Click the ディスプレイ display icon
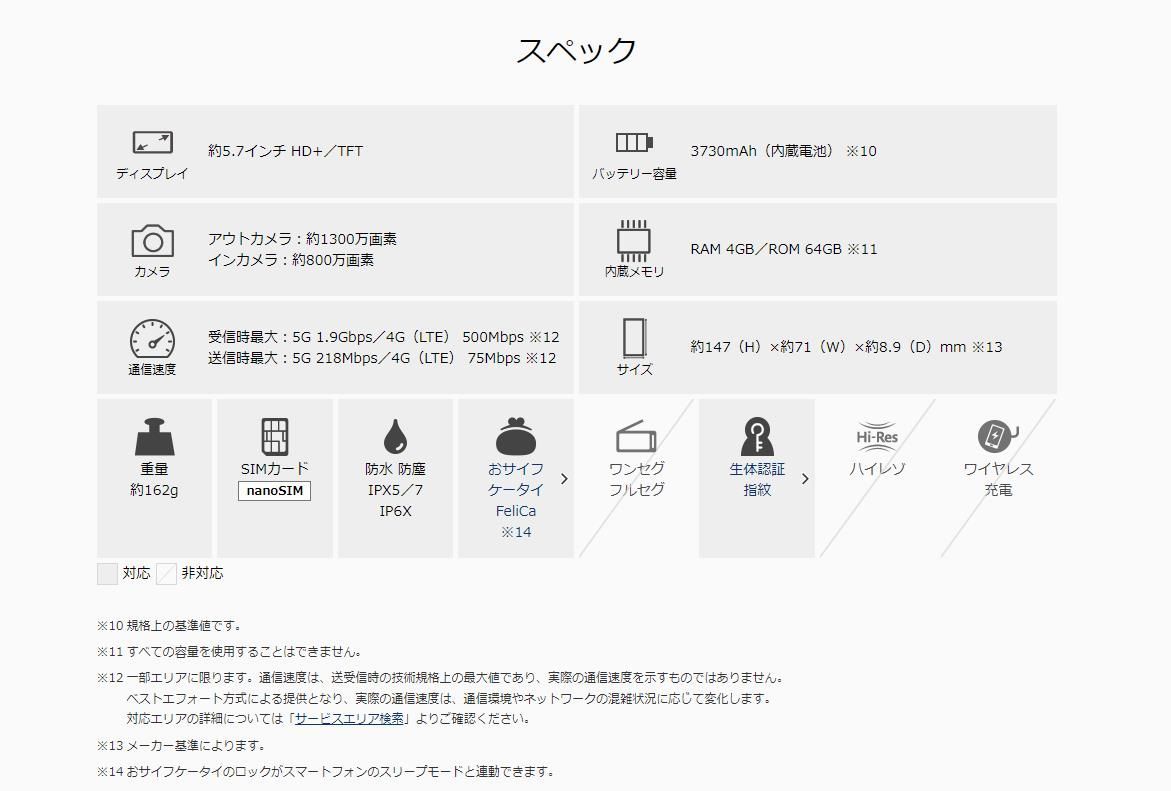The height and width of the screenshot is (791, 1171). pos(151,141)
